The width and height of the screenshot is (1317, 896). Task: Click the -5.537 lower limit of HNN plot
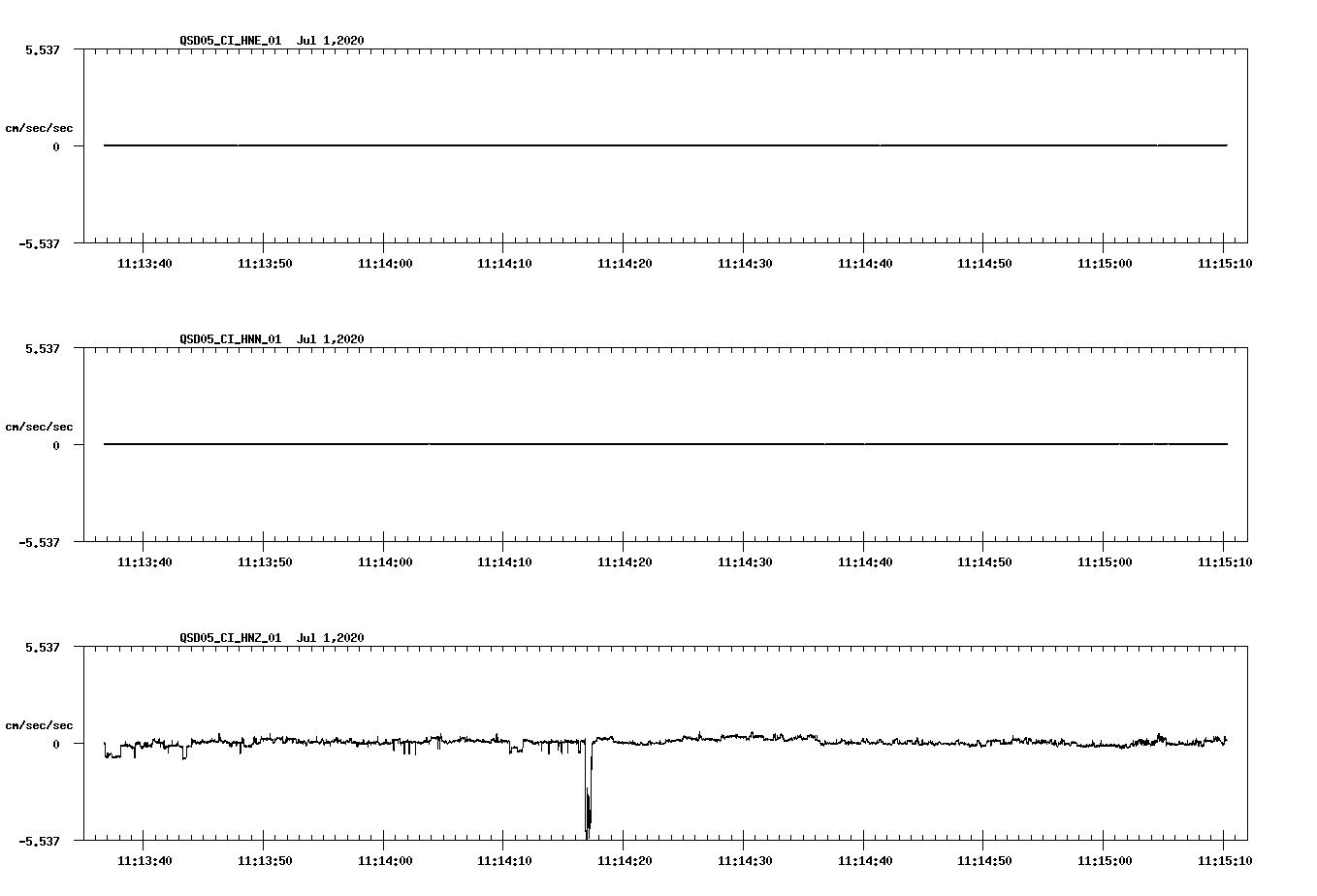click(40, 542)
